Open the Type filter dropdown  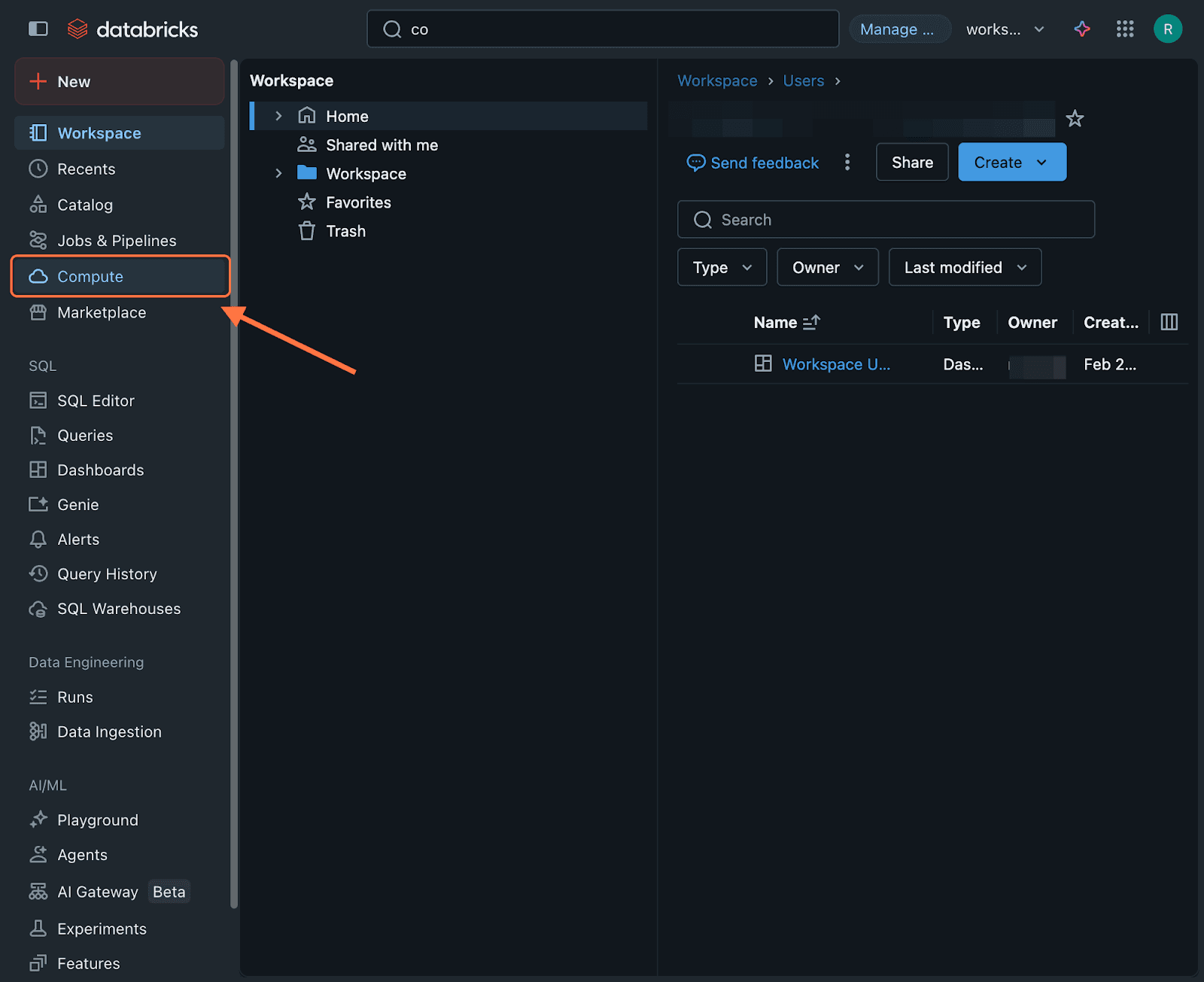(x=722, y=267)
